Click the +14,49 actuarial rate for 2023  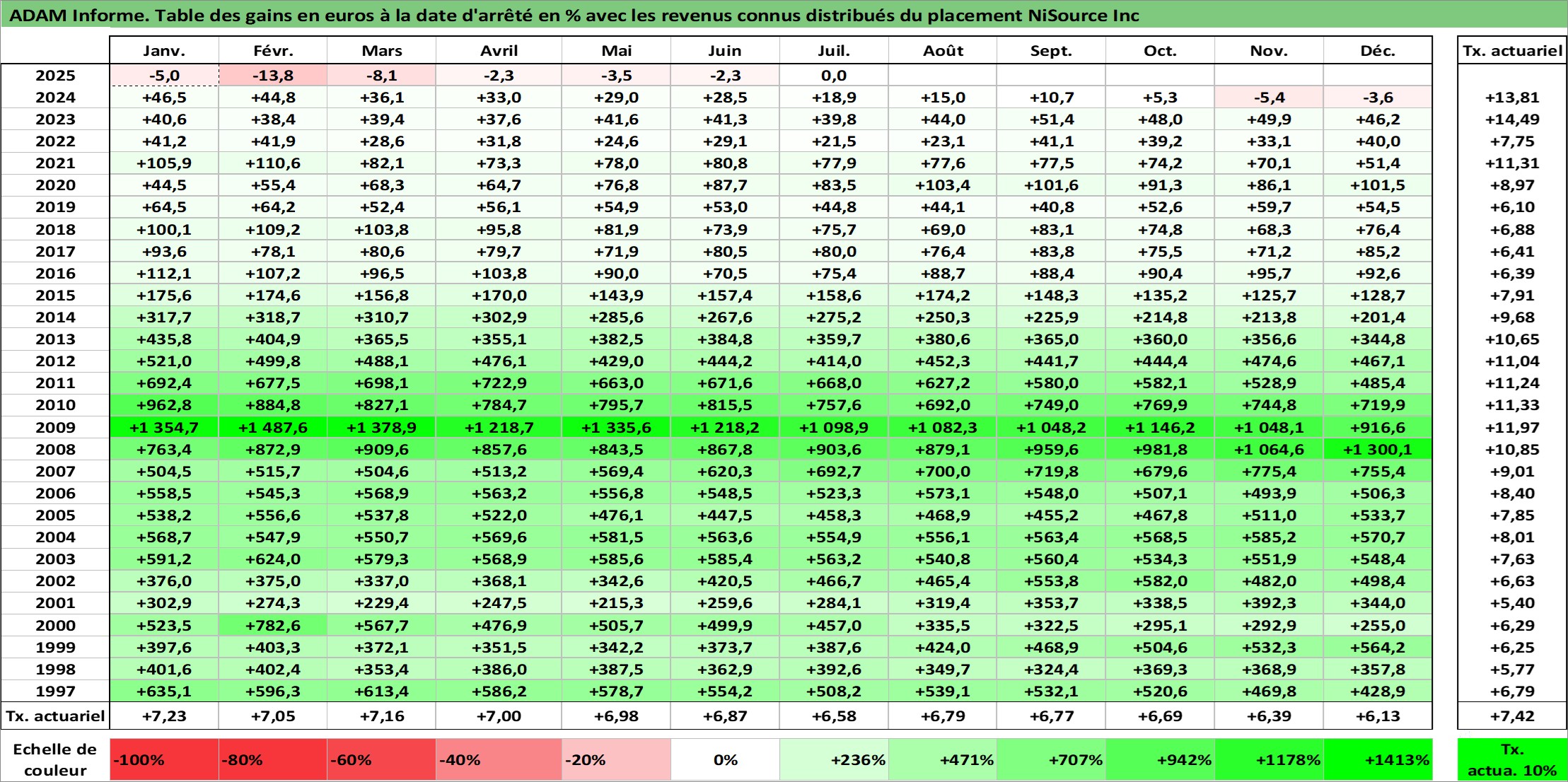point(1512,119)
